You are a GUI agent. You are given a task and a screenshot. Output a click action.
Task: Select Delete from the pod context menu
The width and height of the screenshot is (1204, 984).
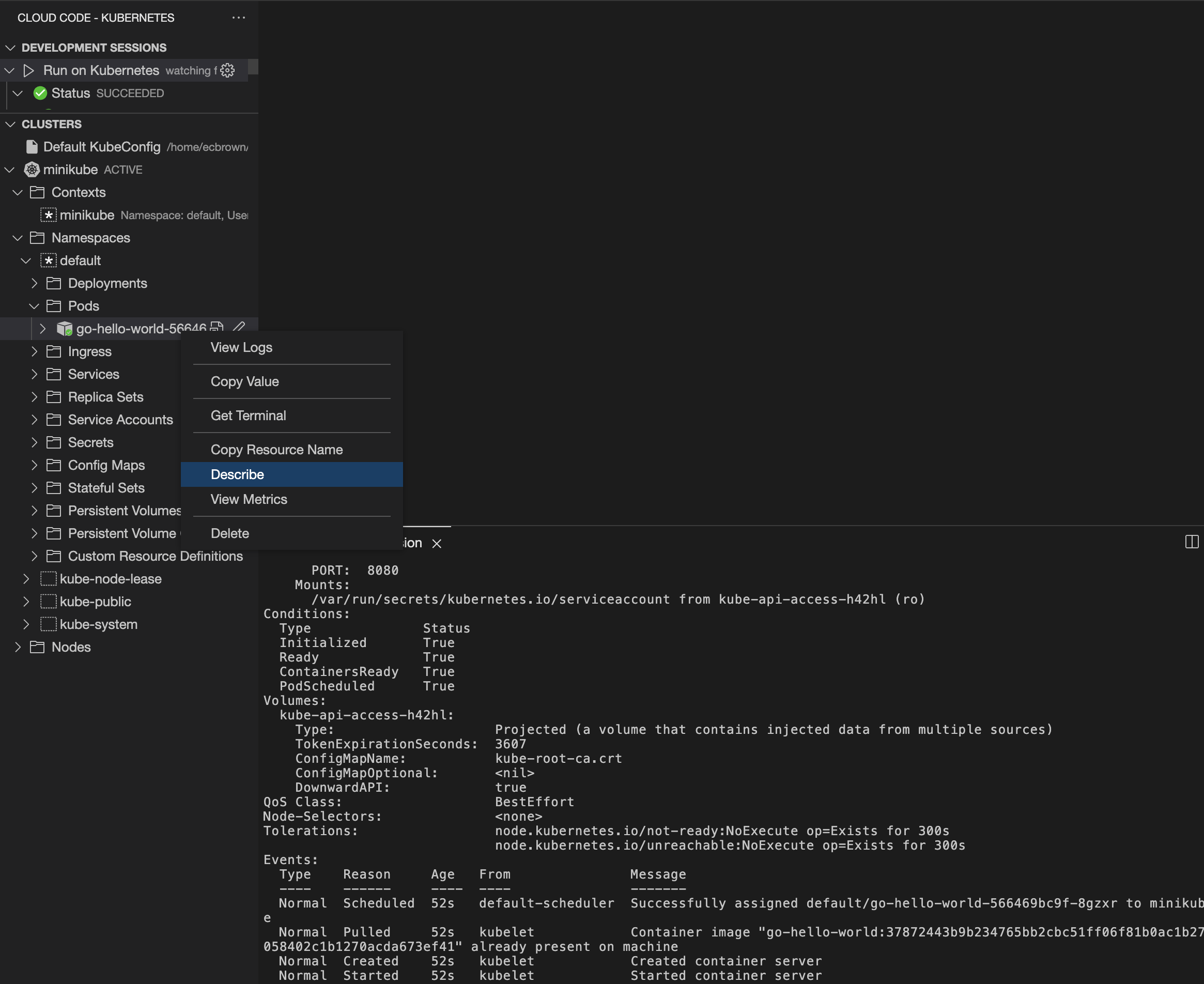click(229, 533)
